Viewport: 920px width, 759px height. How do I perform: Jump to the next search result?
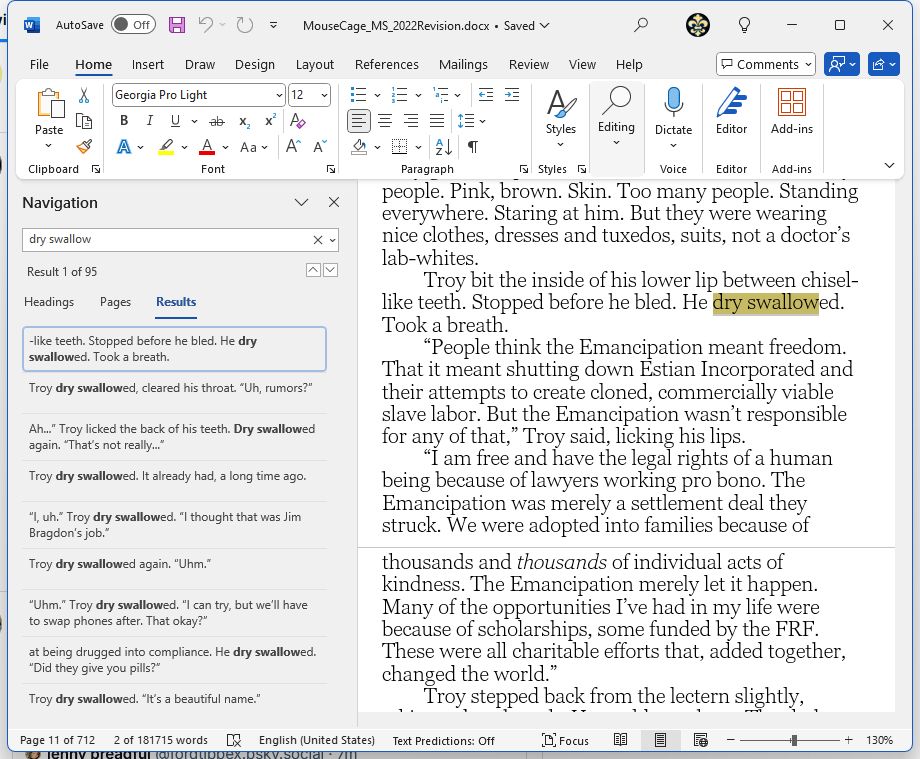[330, 269]
